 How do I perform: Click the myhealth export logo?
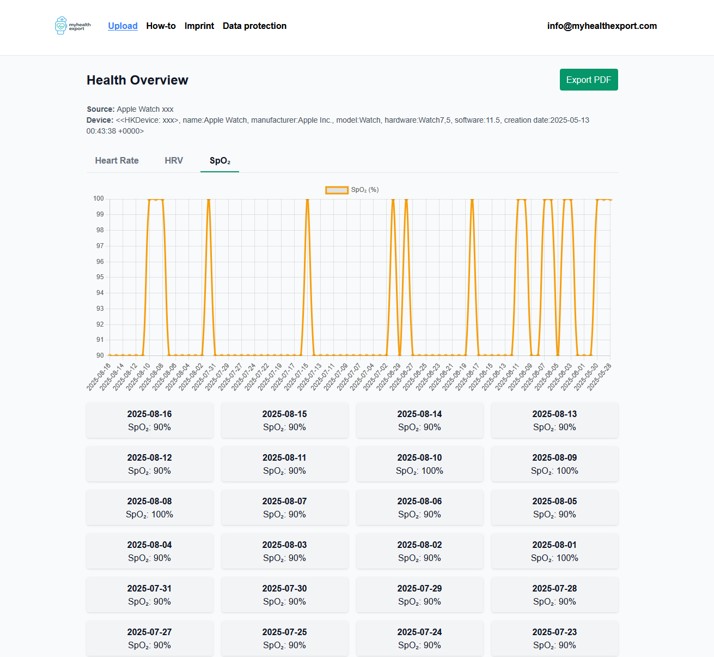click(x=72, y=26)
